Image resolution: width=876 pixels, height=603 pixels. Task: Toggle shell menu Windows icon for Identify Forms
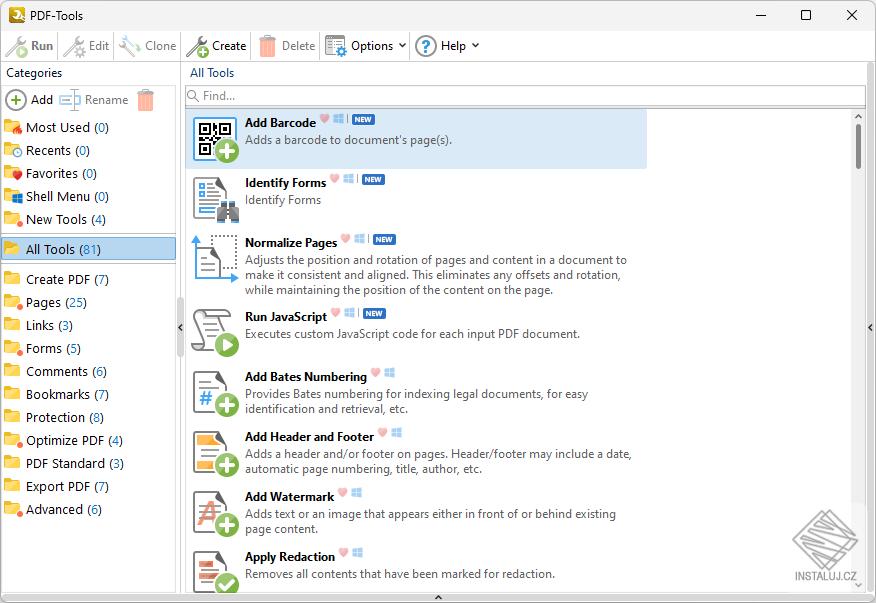click(349, 178)
